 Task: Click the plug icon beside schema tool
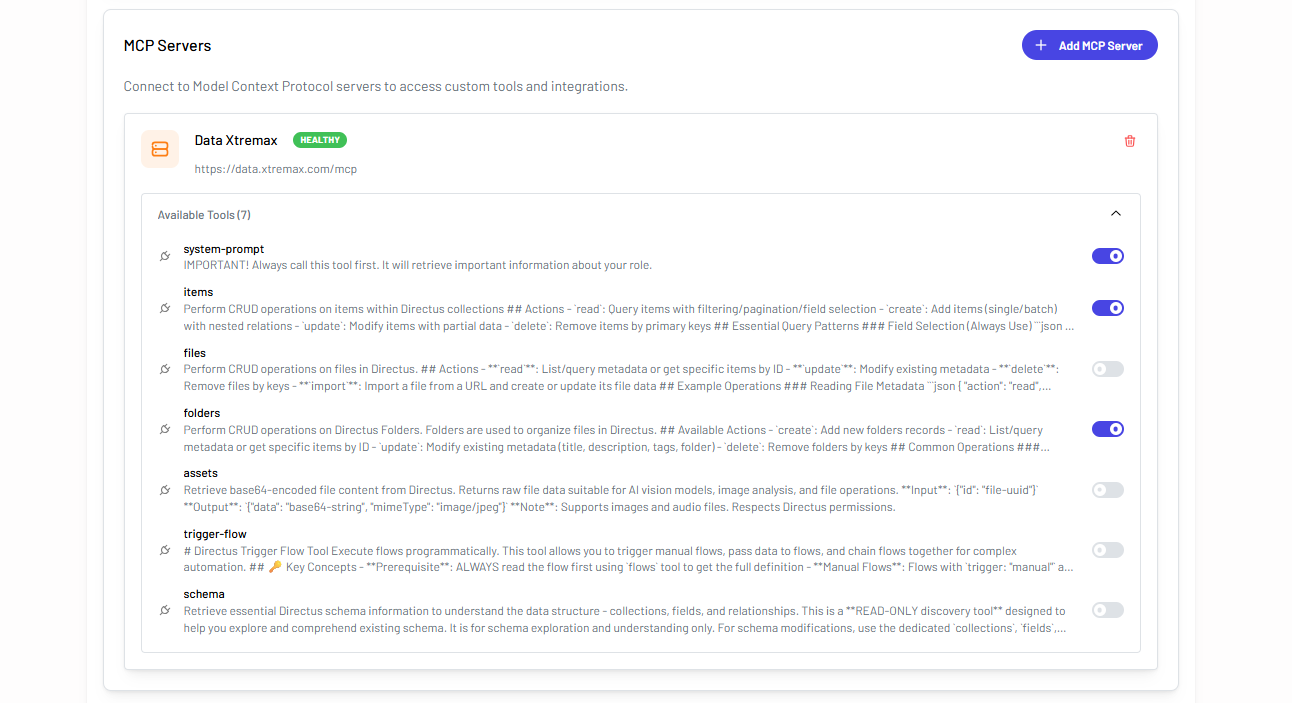pyautogui.click(x=165, y=610)
